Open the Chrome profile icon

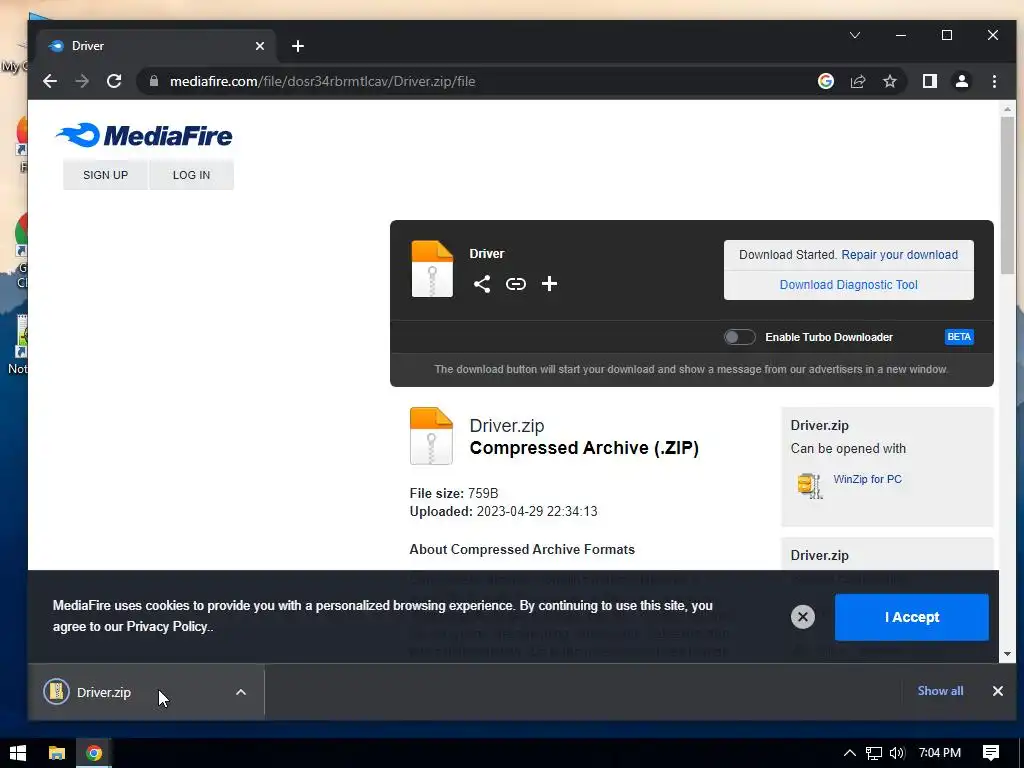tap(962, 81)
